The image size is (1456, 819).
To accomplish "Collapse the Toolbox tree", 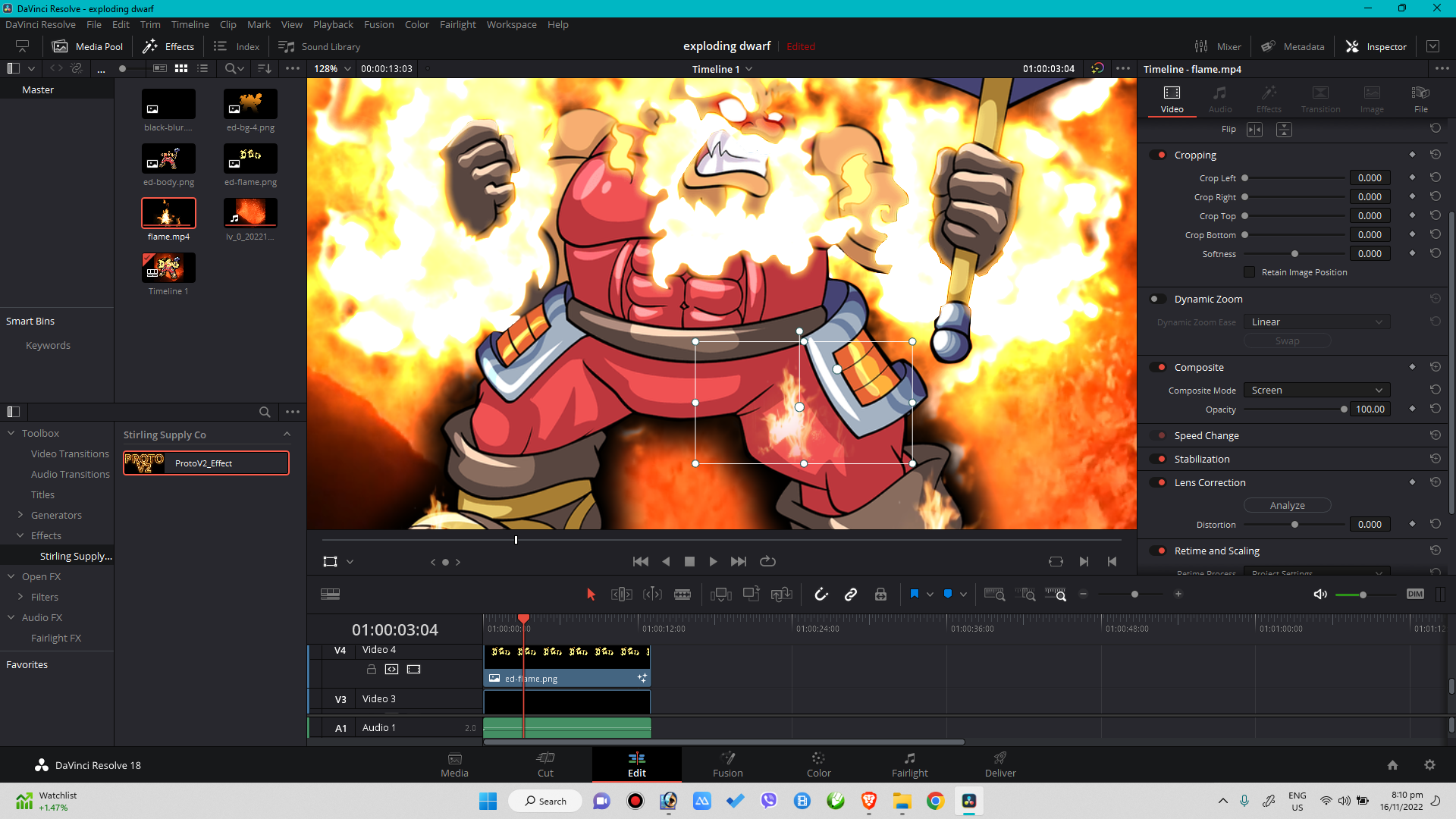I will [11, 433].
